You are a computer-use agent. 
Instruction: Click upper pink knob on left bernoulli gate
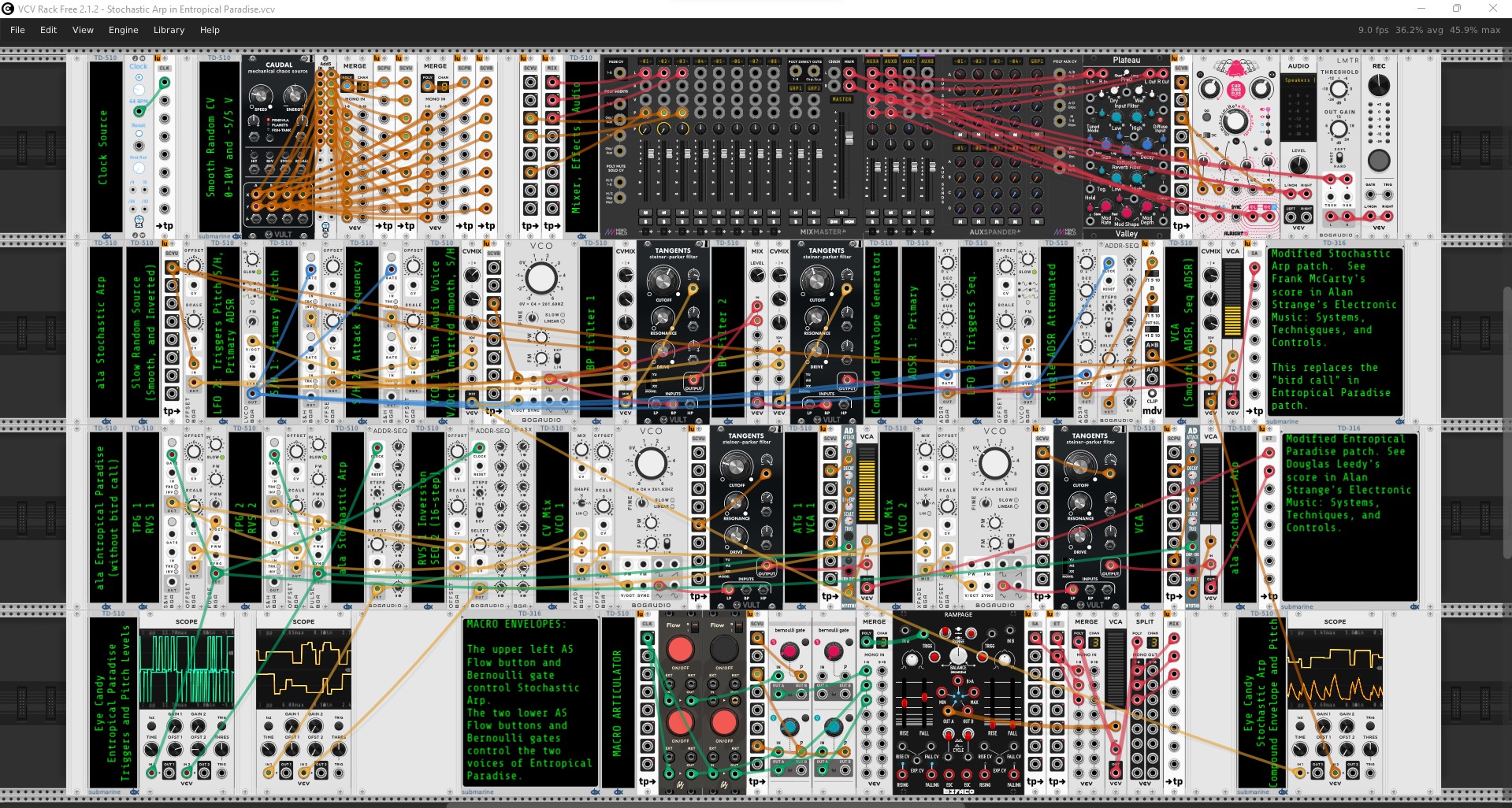coord(789,651)
